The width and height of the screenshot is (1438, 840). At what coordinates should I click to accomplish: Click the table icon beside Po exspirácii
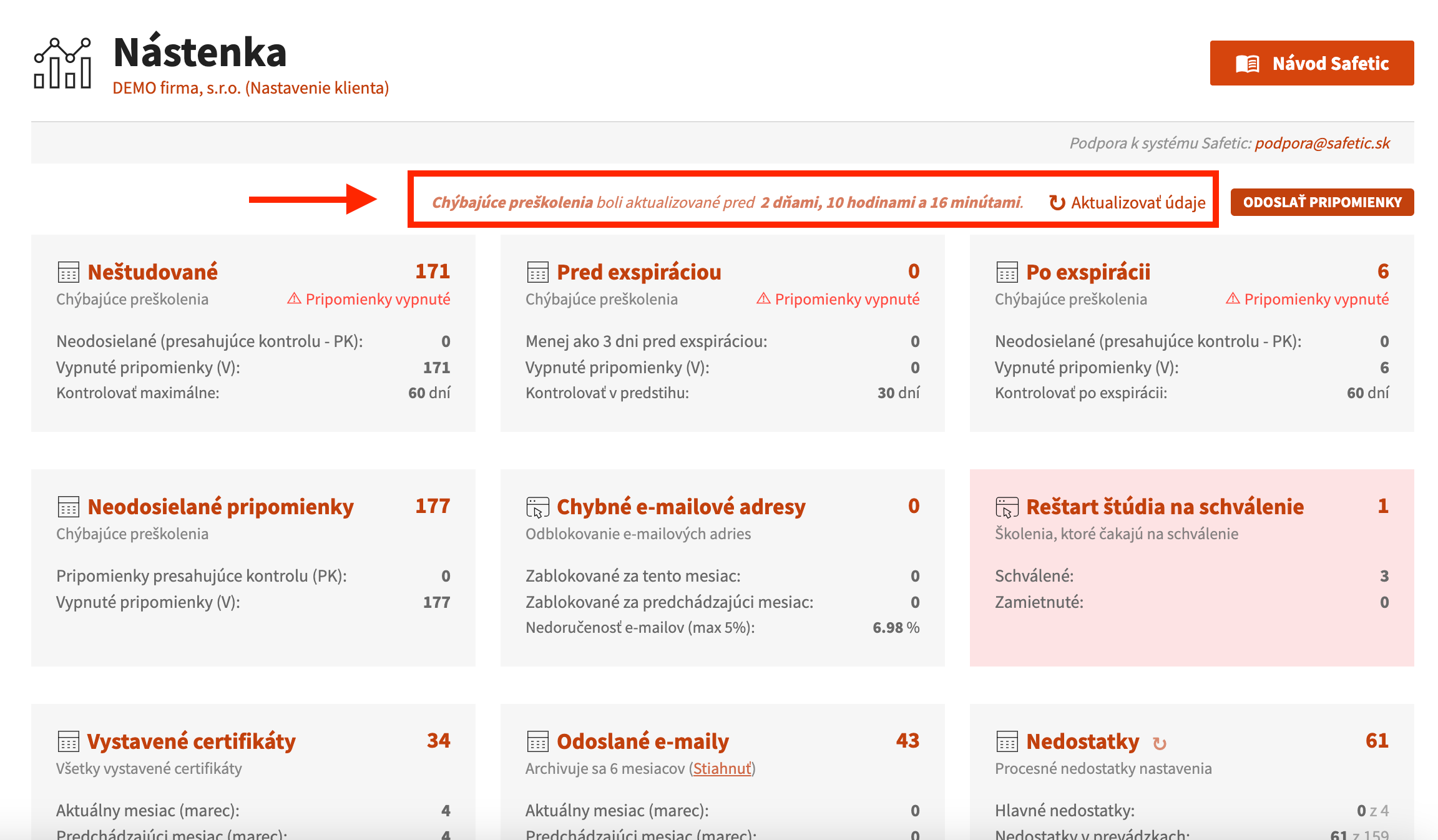pos(1007,272)
